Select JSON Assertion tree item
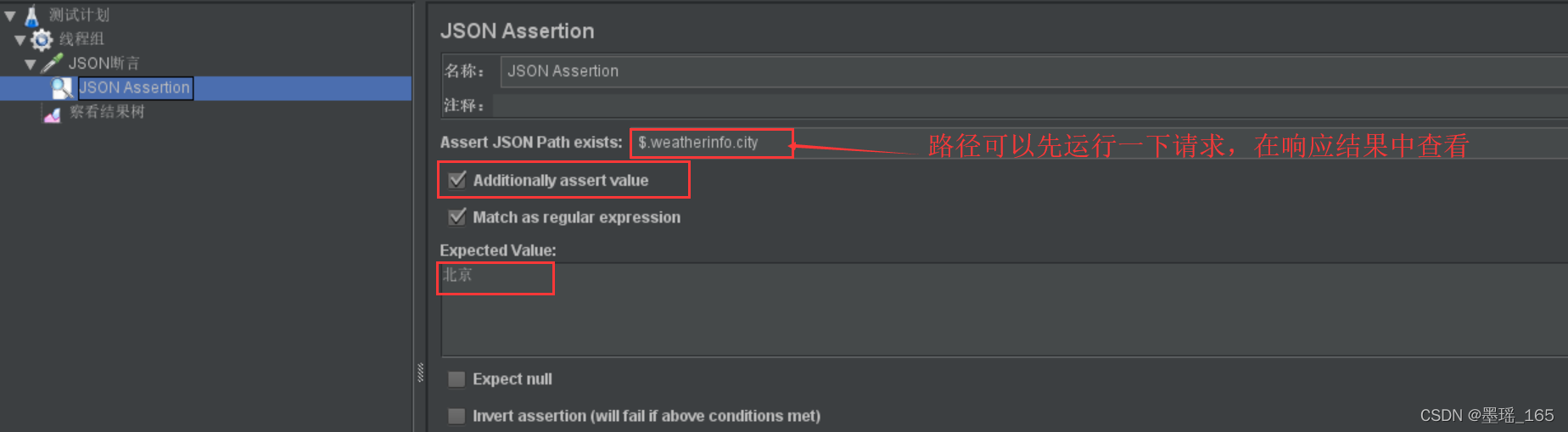Screen dimensions: 1568x432 [x=135, y=87]
